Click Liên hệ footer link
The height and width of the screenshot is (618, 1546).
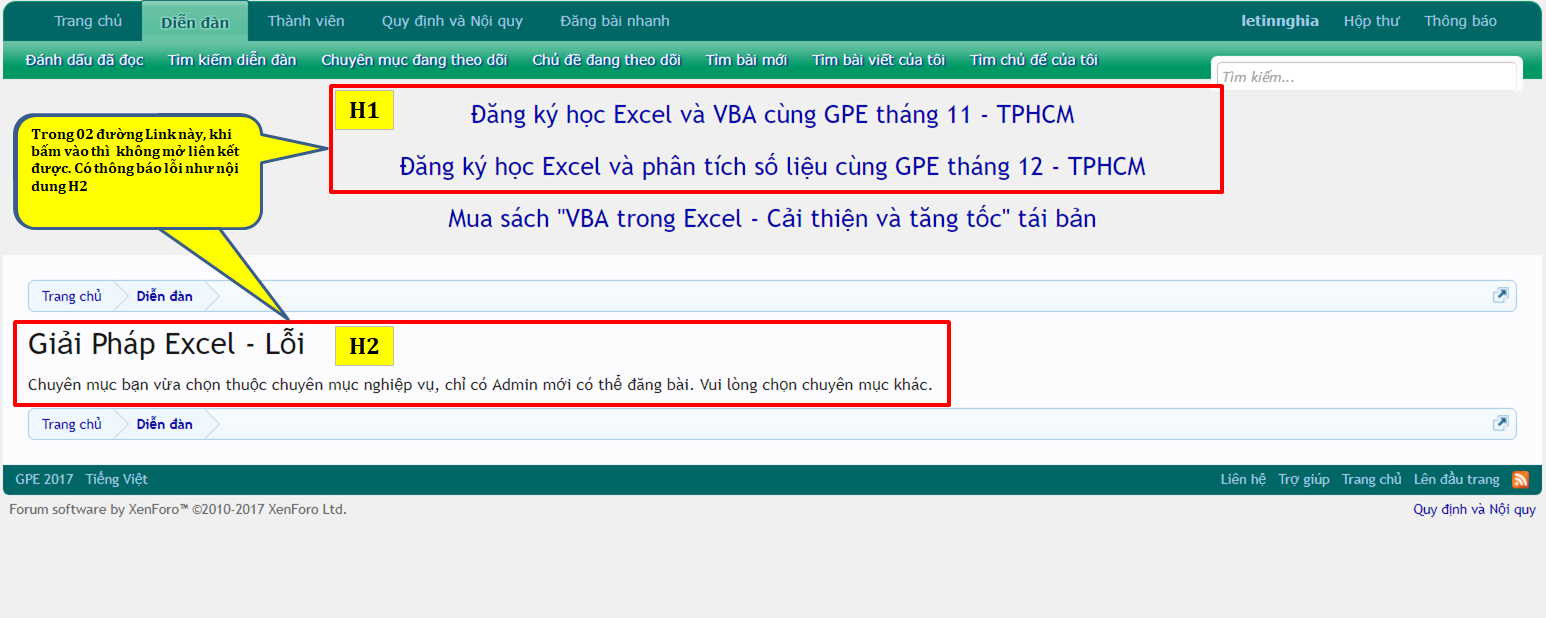coord(1243,480)
